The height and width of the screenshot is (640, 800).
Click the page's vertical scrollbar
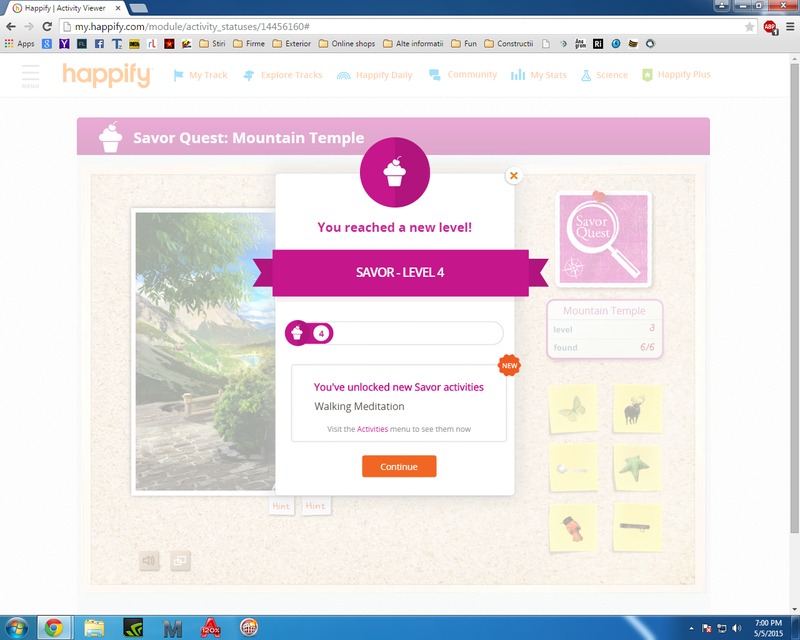click(794, 300)
